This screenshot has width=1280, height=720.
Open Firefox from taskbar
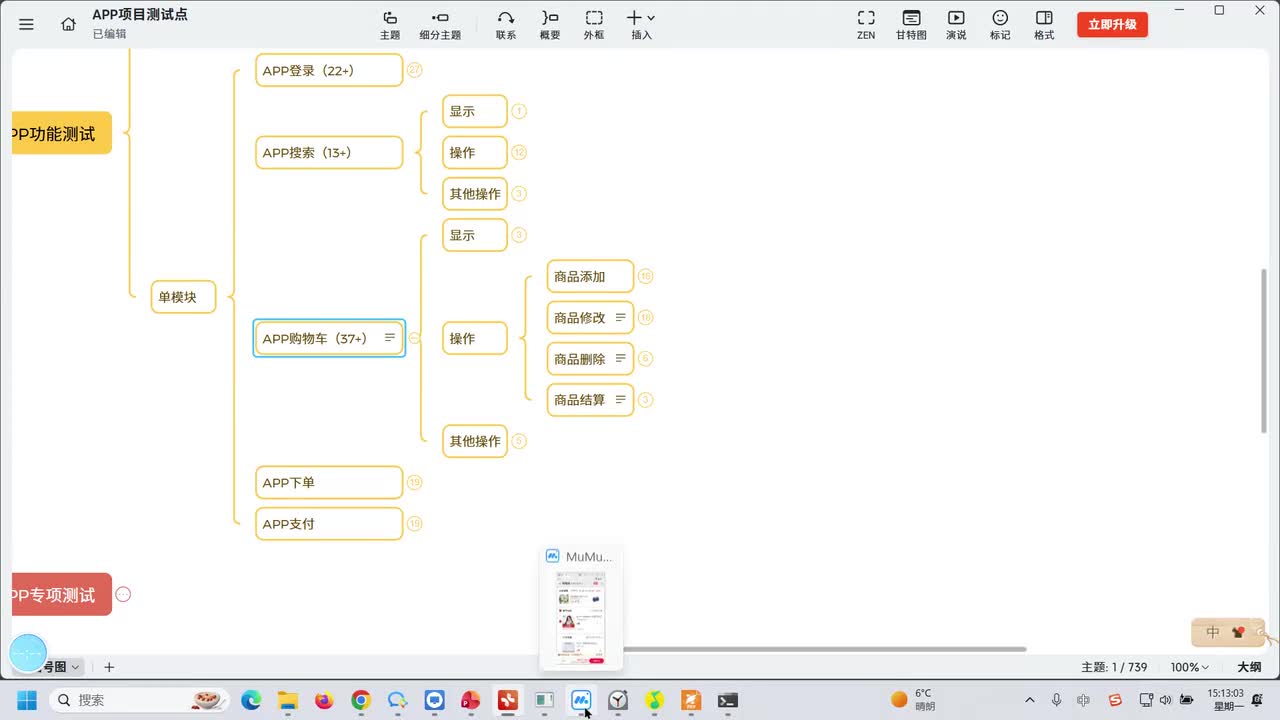324,700
